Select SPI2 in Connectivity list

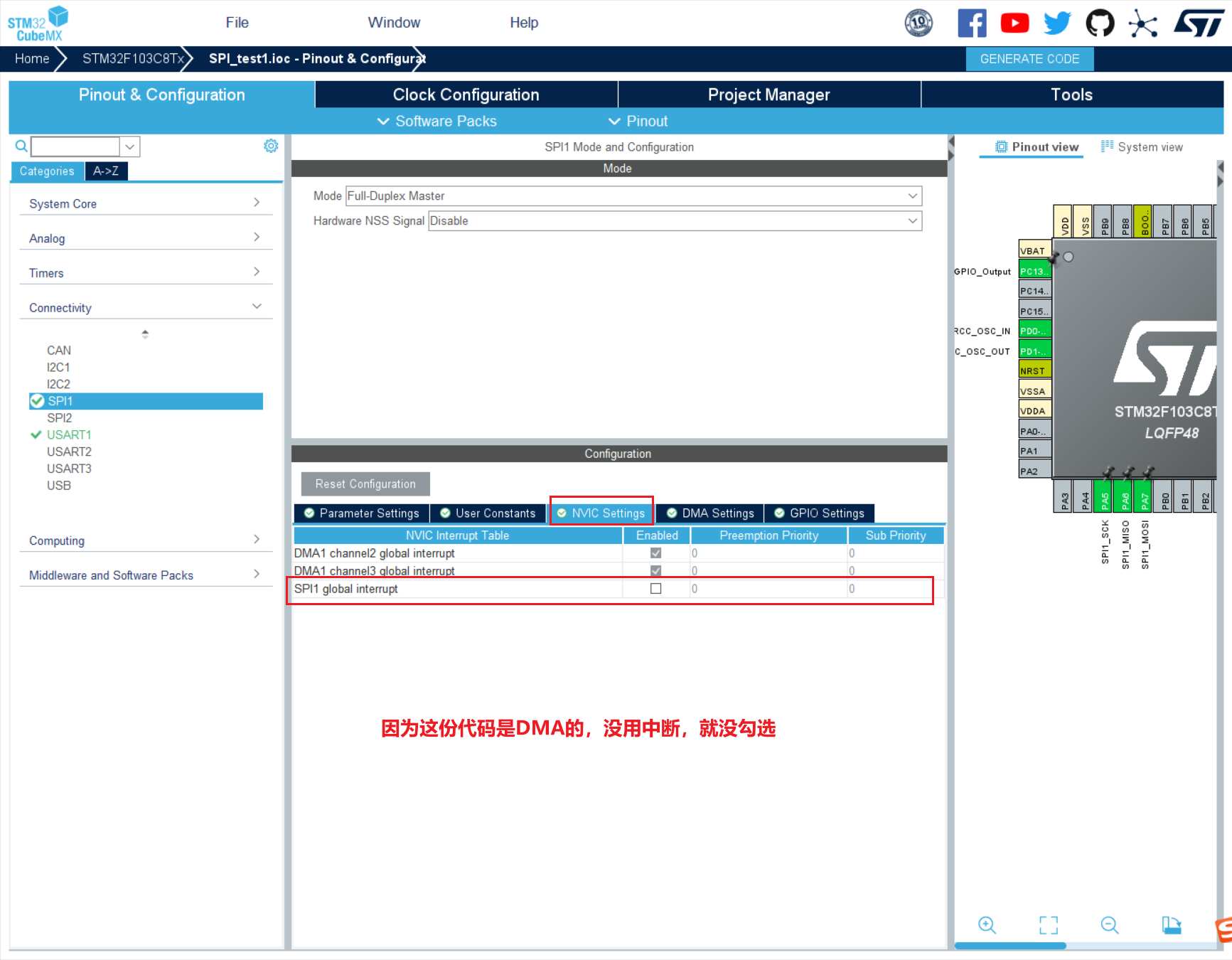coord(59,418)
